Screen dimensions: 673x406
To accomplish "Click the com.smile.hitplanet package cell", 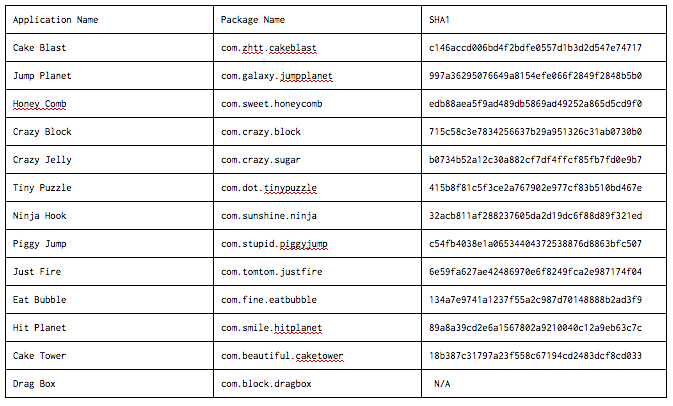I will 317,327.
